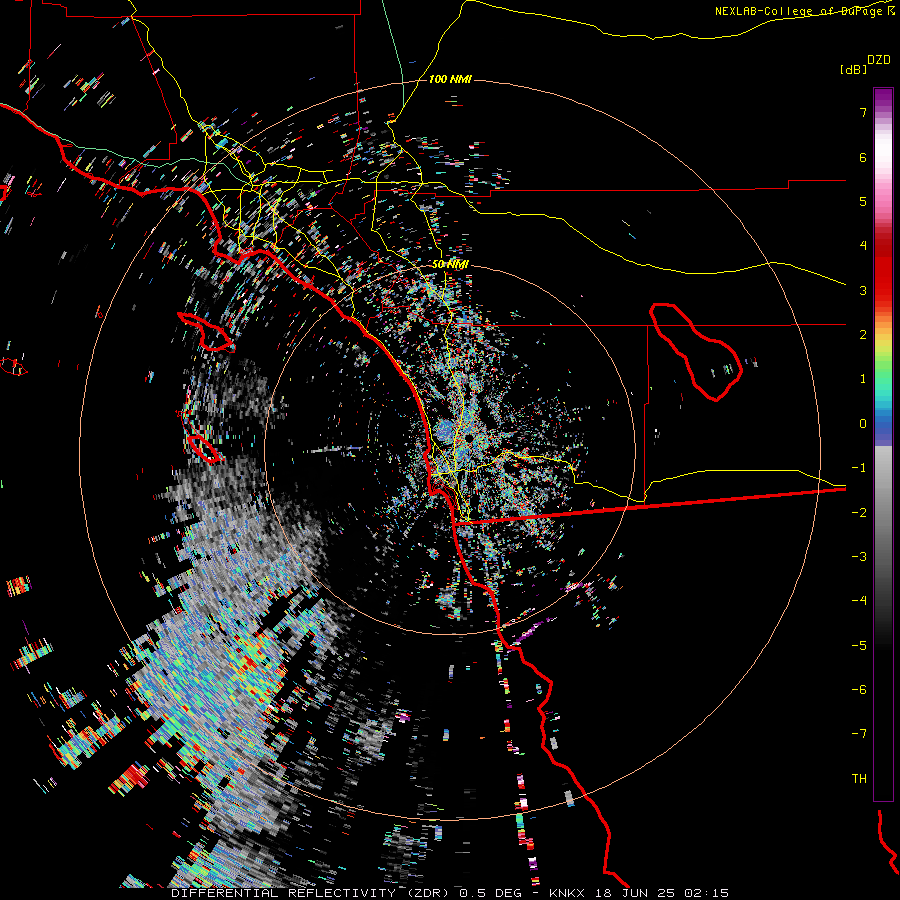The height and width of the screenshot is (900, 900).
Task: Click the 02:15 timestamp
Action: coord(705,893)
